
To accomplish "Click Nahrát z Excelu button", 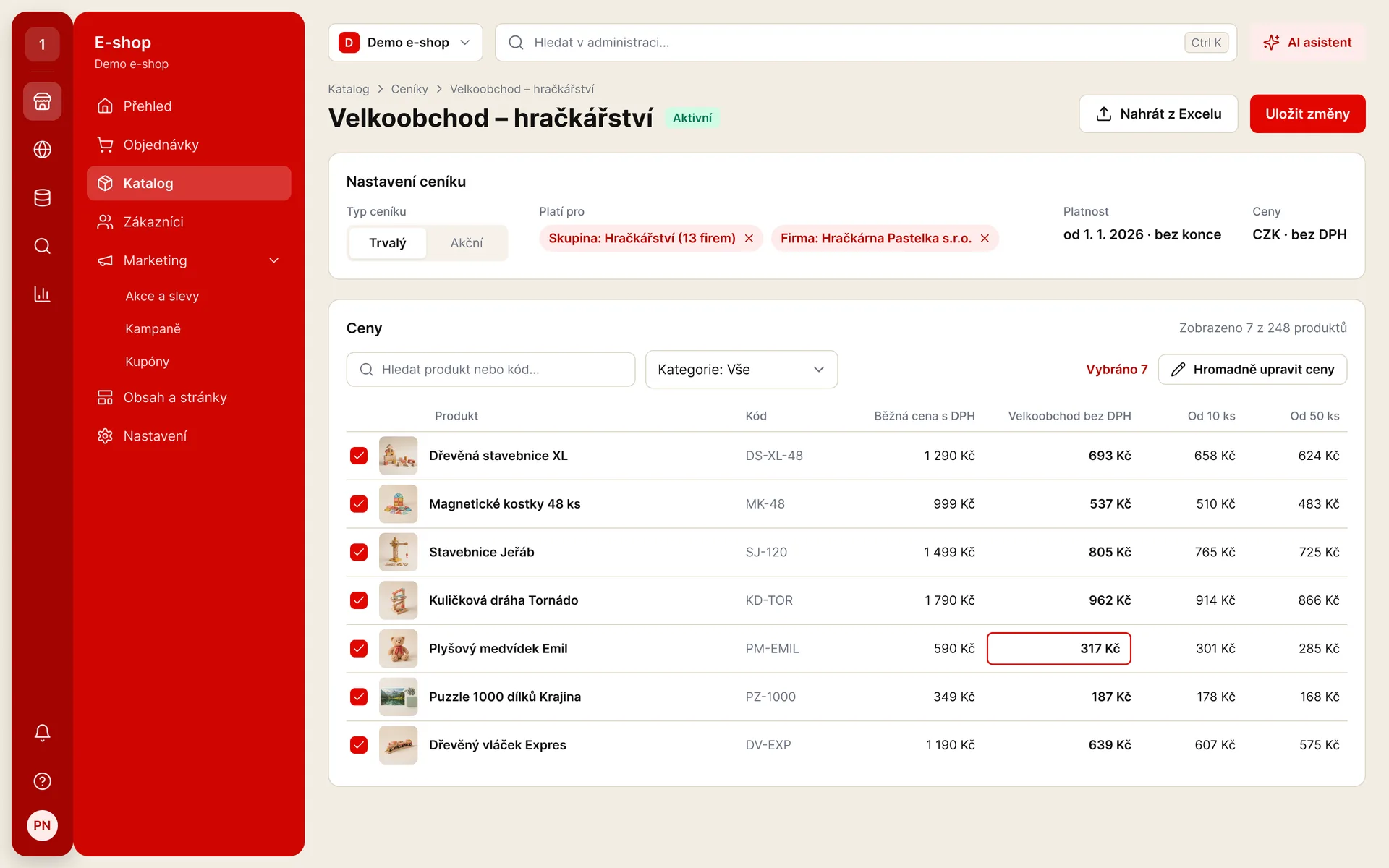I will tap(1158, 114).
